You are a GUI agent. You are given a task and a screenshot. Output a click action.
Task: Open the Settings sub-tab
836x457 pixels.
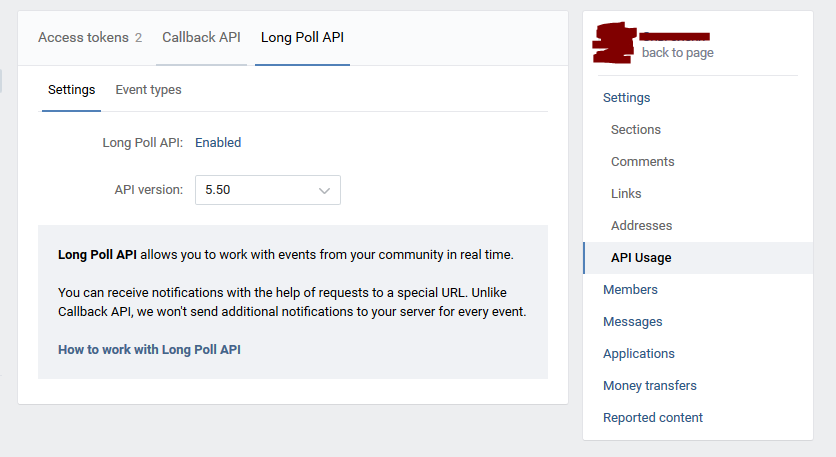tap(71, 90)
